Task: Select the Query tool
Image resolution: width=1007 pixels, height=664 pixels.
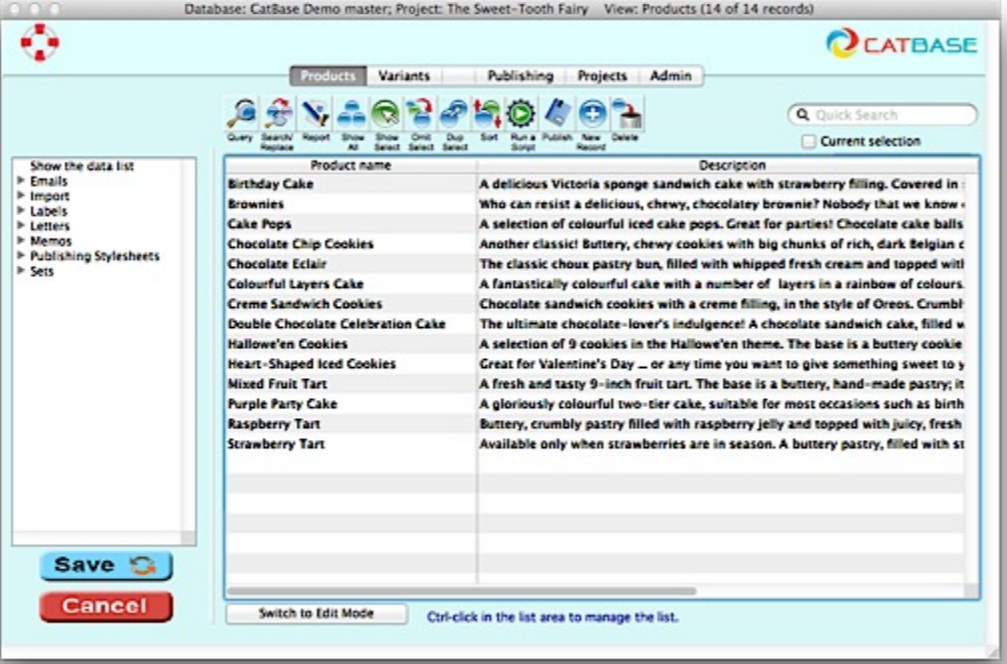Action: pyautogui.click(x=243, y=113)
